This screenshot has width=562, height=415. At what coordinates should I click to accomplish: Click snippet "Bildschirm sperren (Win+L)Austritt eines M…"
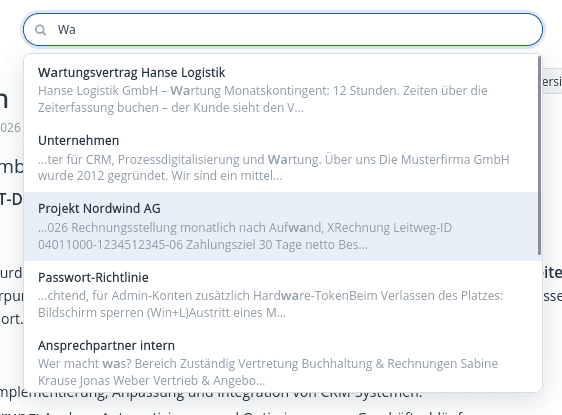click(162, 313)
